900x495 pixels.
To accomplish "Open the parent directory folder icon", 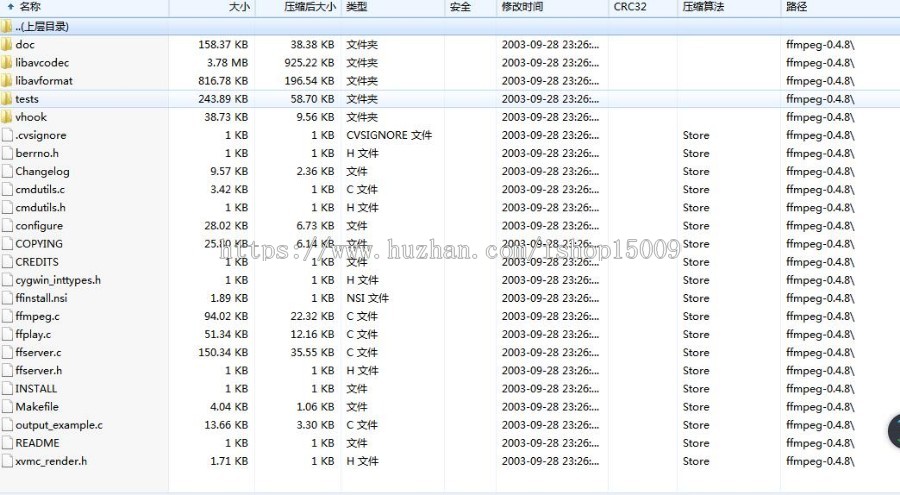I will (6, 26).
